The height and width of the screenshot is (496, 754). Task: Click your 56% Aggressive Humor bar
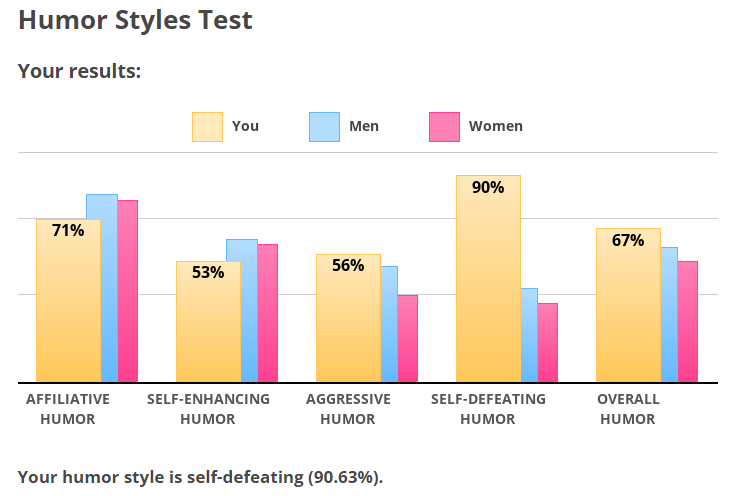pyautogui.click(x=348, y=318)
